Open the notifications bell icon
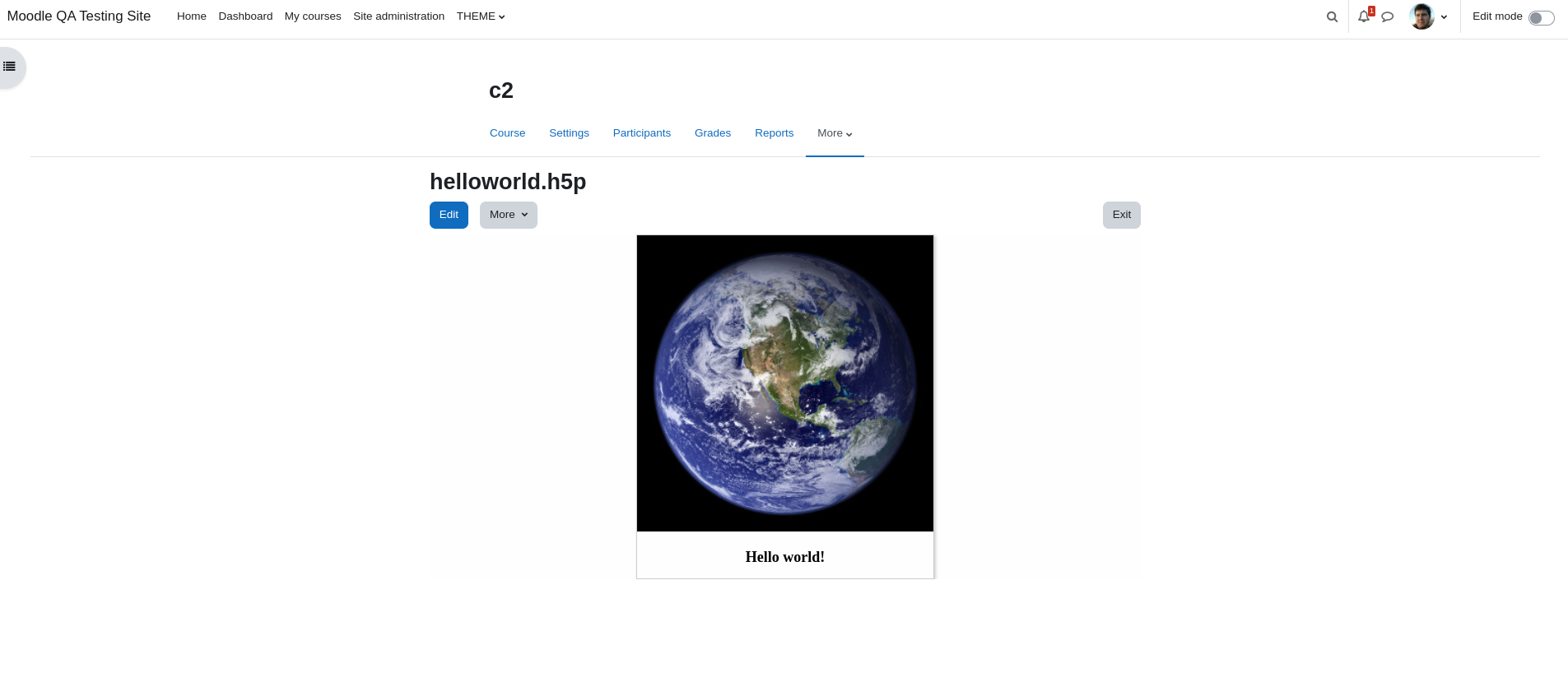Viewport: 1568px width, 673px height. point(1364,16)
